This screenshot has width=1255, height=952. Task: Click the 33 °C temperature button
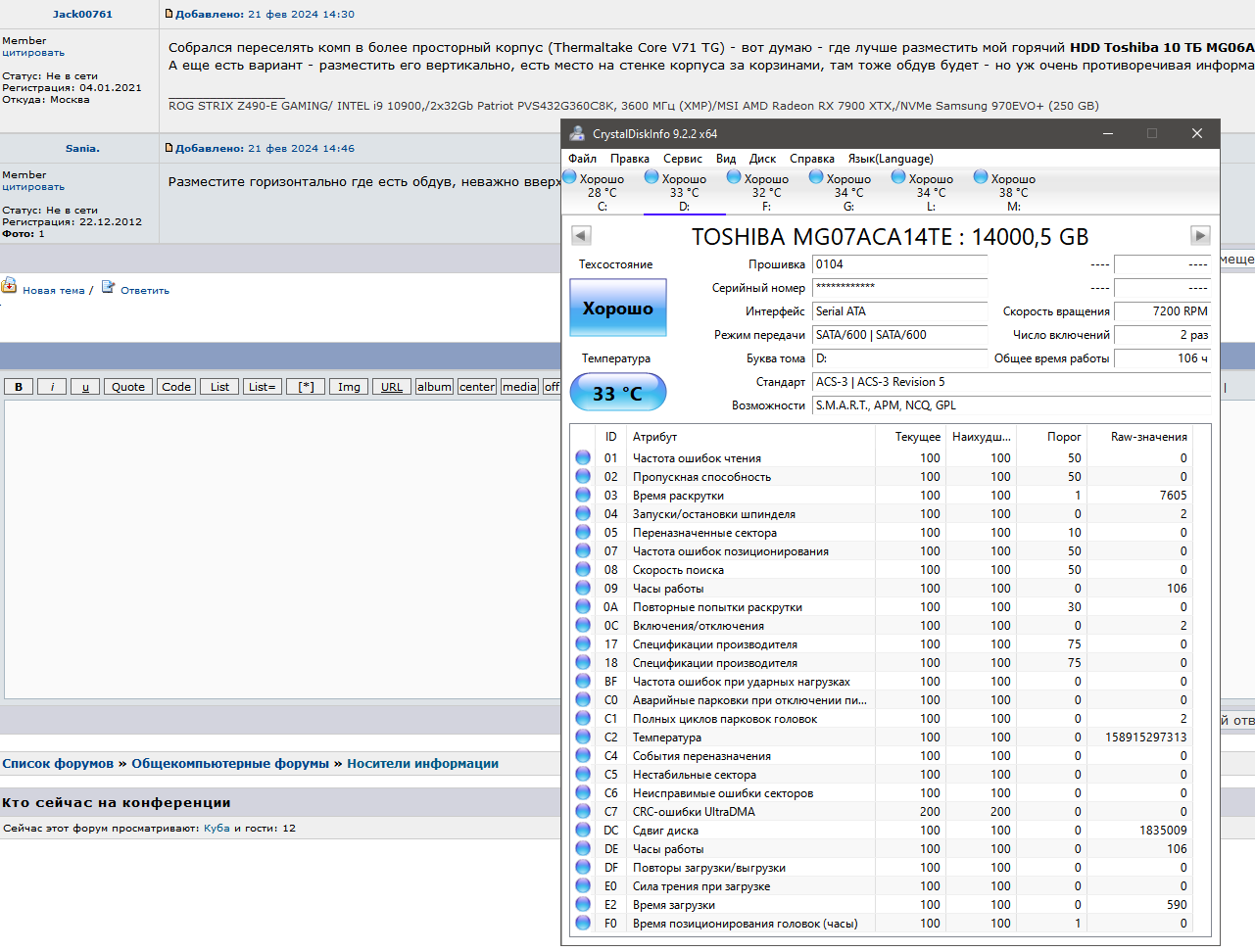click(618, 393)
